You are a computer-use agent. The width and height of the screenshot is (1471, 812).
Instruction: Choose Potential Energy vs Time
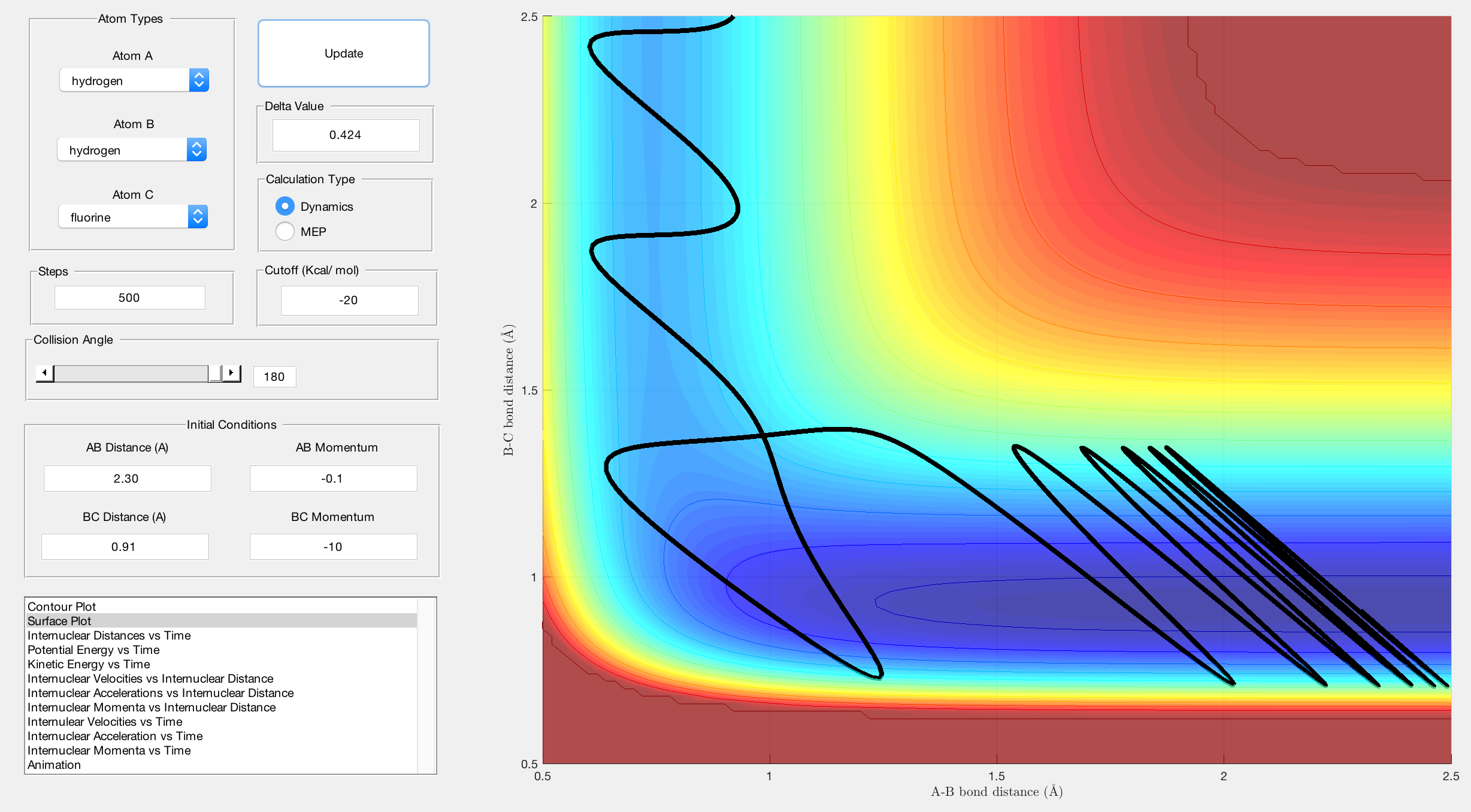coord(93,650)
